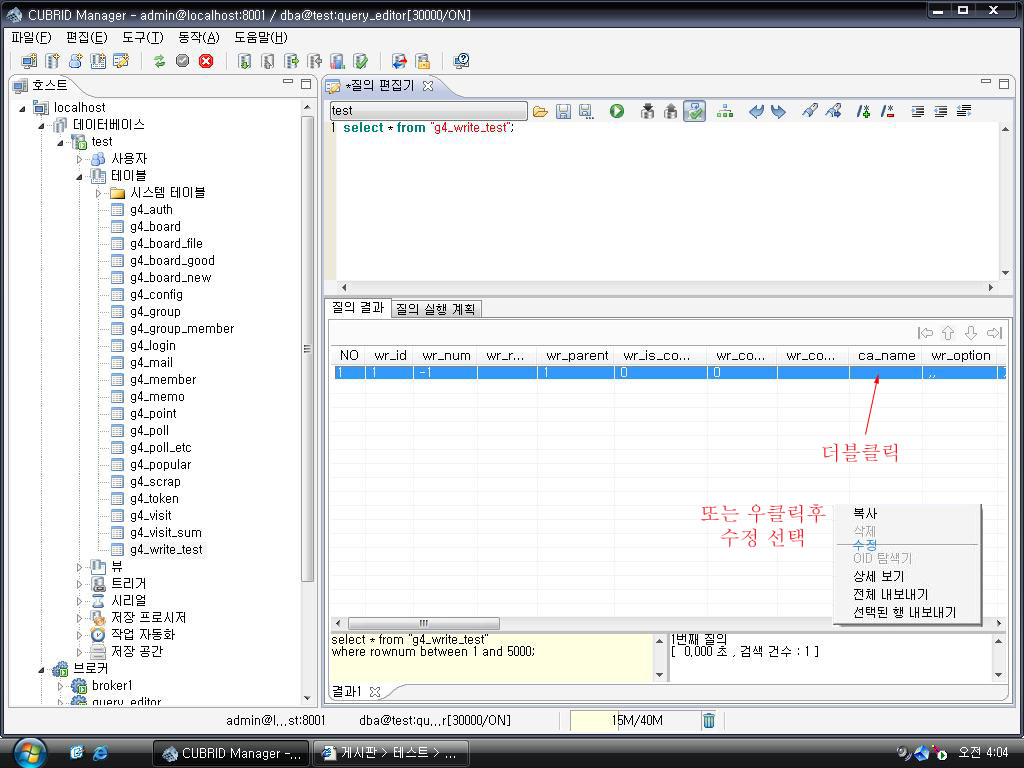Choose 전체 내보내기 from the context menu
The height and width of the screenshot is (768, 1024).
890,594
